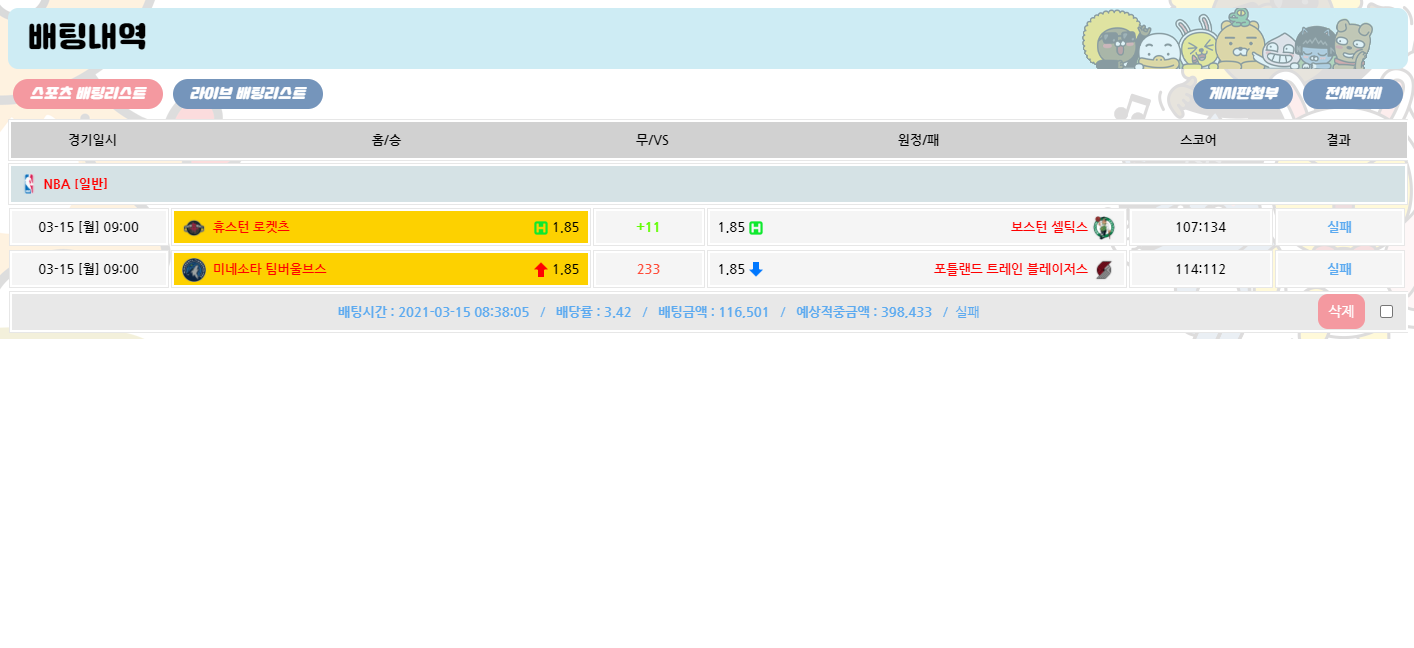Screen dimensions: 1414x648
Task: Click the red up arrow over indicator
Action: click(x=541, y=269)
